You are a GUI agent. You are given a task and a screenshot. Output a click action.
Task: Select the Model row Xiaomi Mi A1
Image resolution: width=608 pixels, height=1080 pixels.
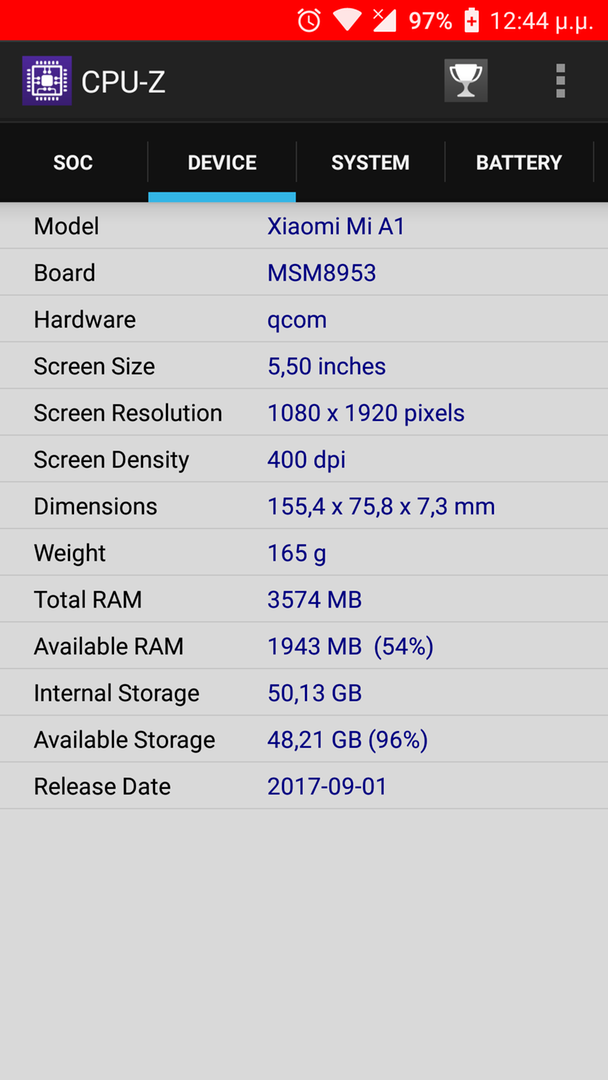(304, 226)
